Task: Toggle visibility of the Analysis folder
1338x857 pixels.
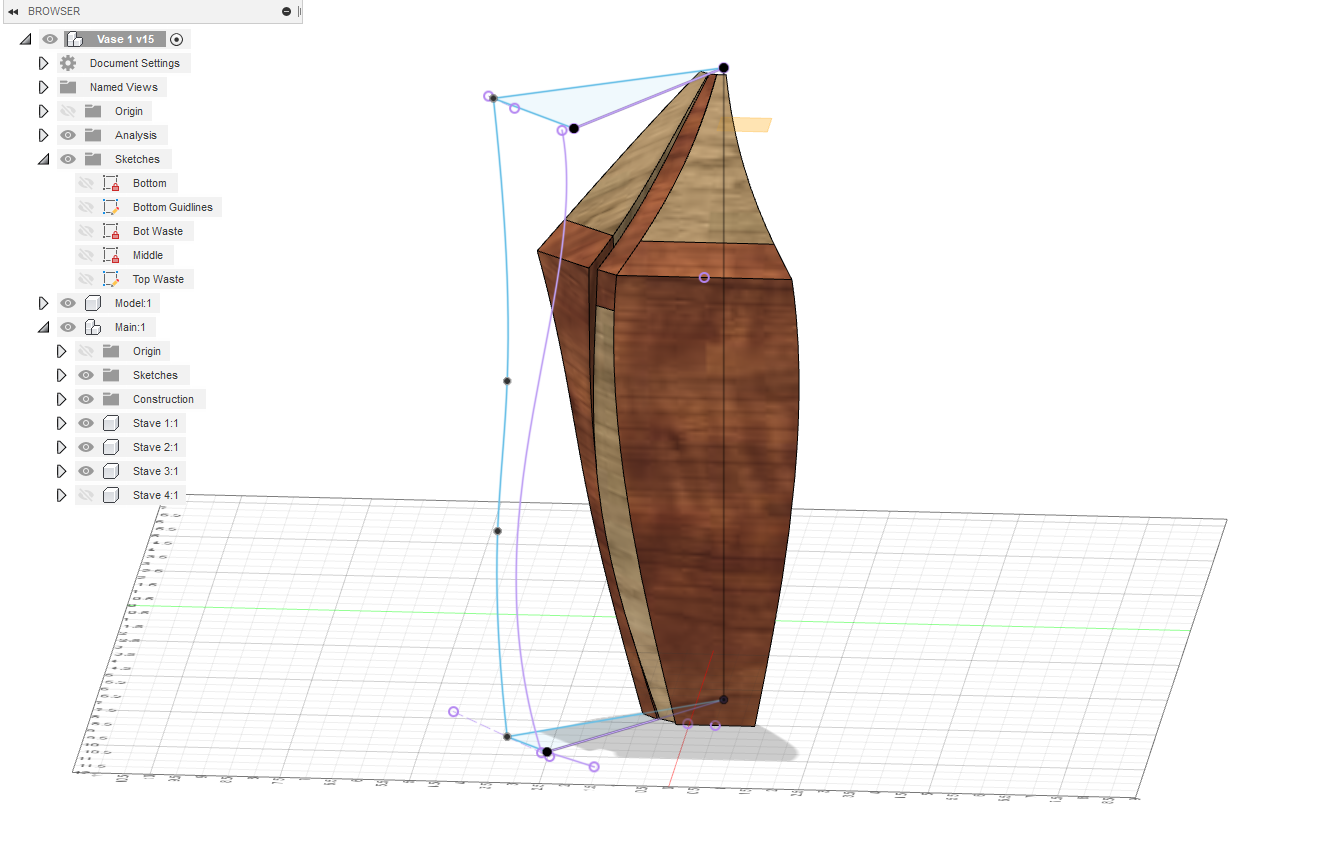Action: (x=67, y=135)
